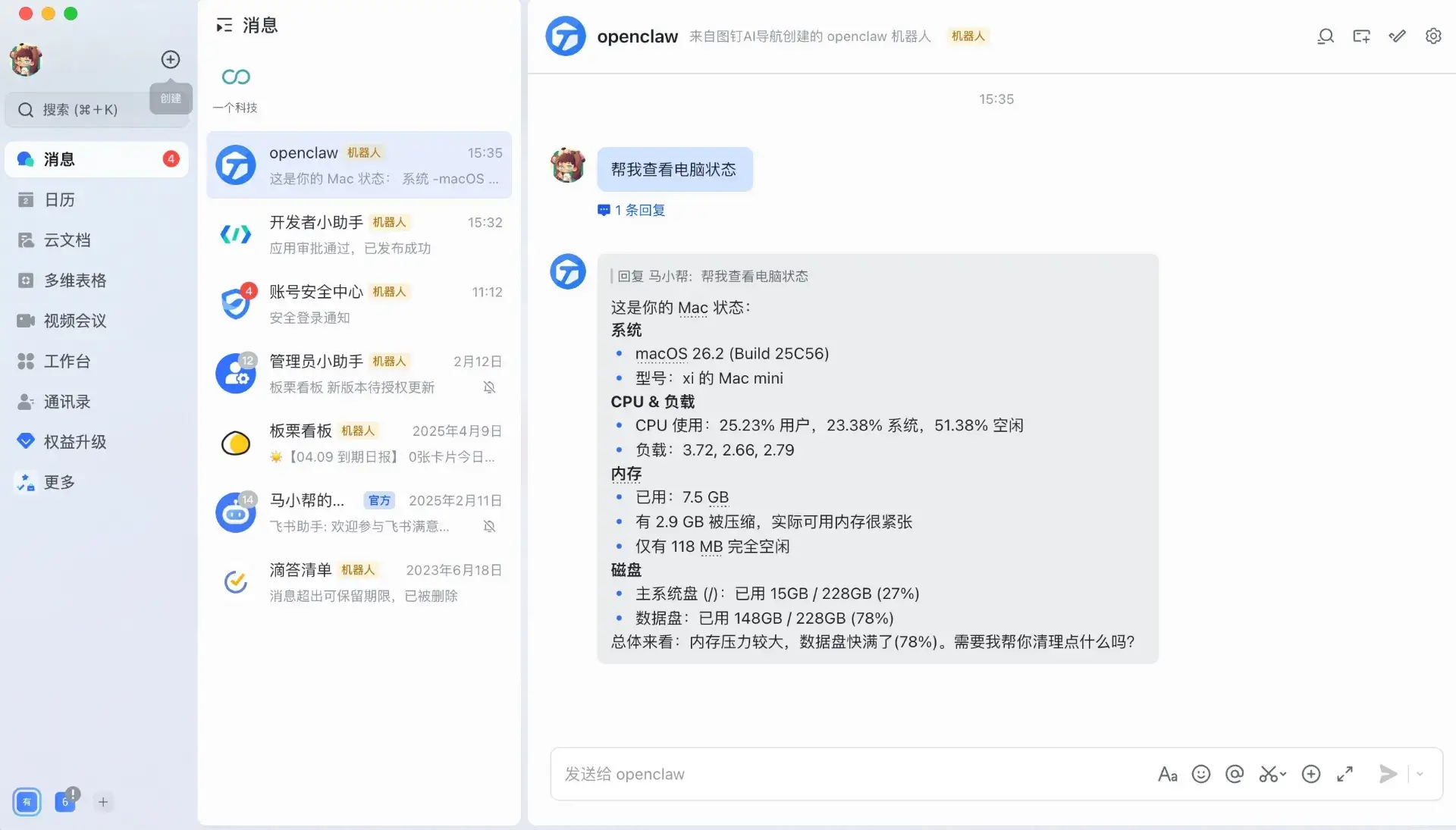Expand the message input editor

[1345, 774]
